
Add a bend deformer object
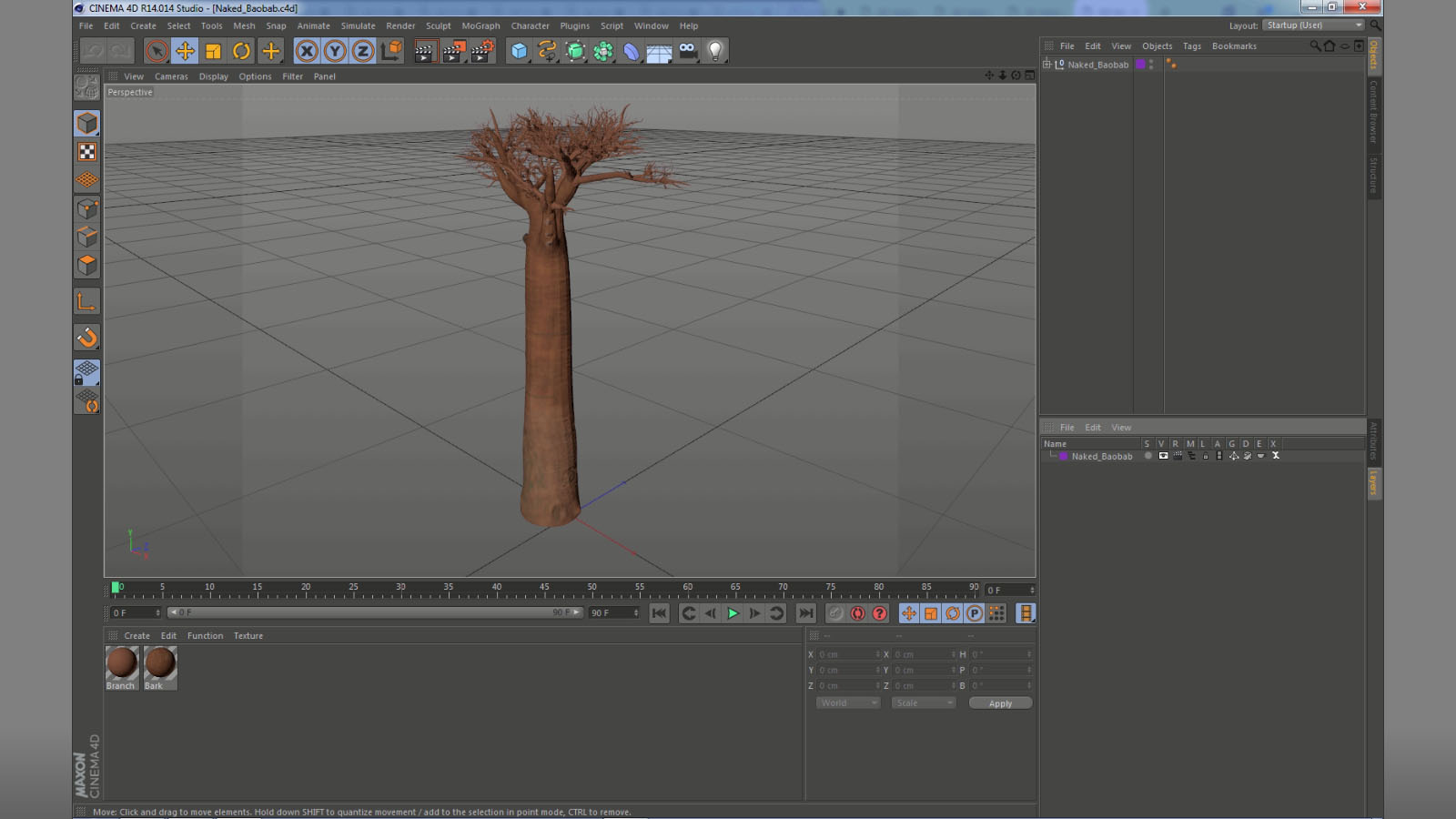tap(632, 51)
